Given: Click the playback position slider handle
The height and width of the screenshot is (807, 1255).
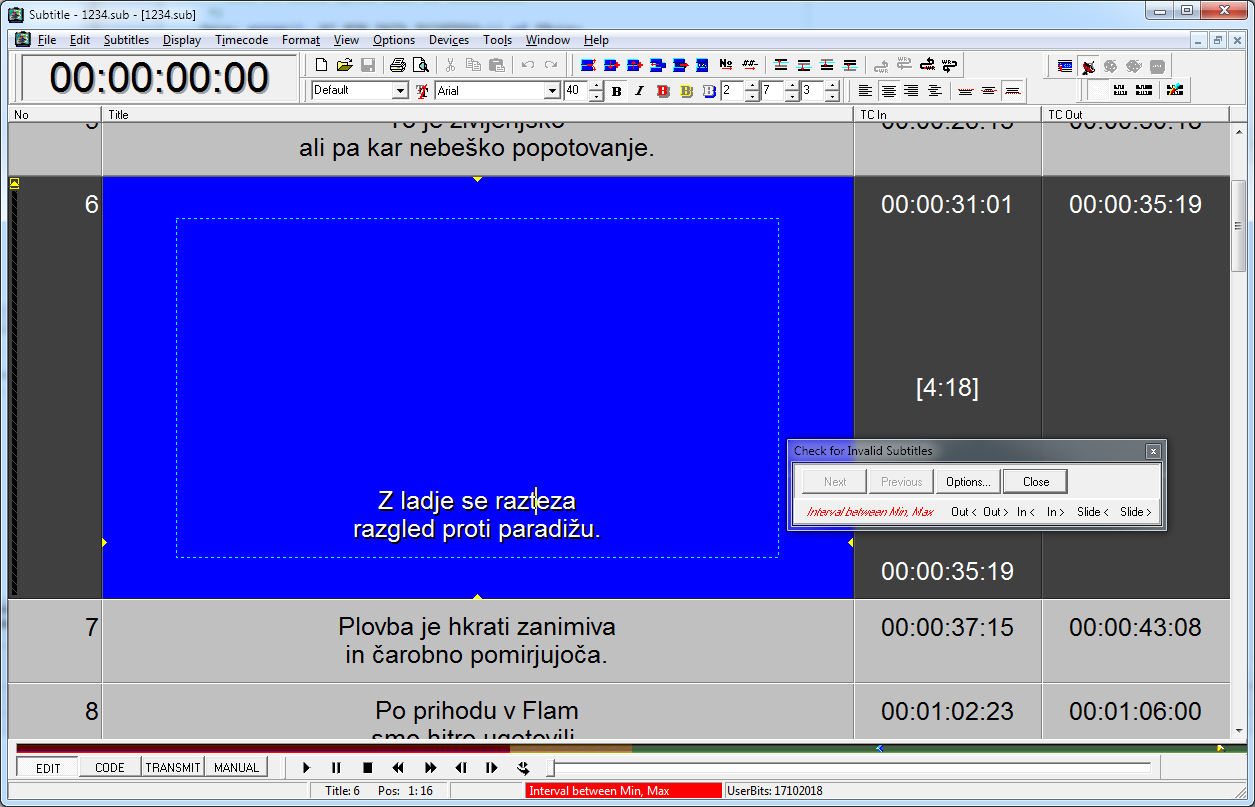Looking at the screenshot, I should (x=549, y=768).
